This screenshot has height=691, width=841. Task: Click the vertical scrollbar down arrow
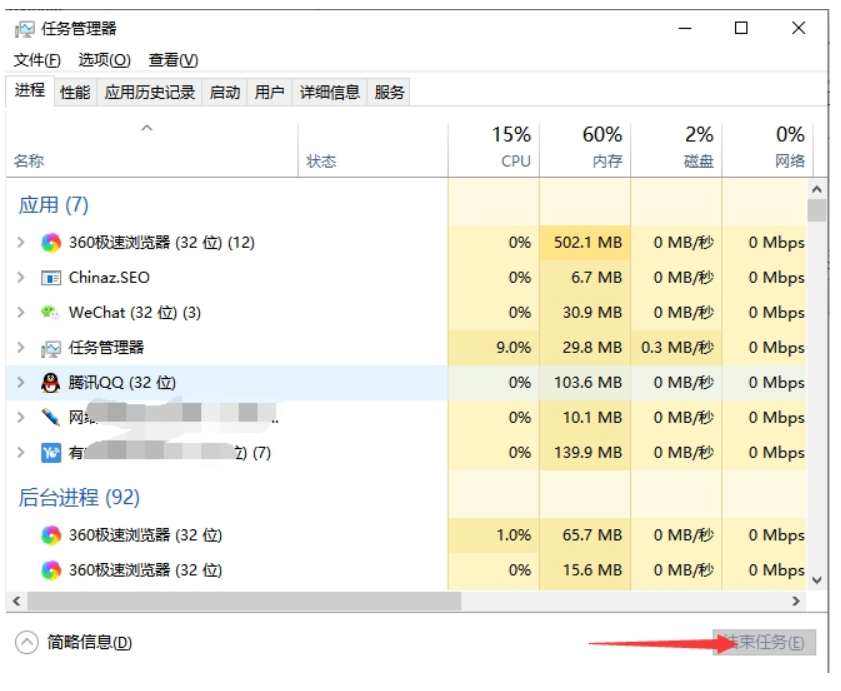click(817, 579)
